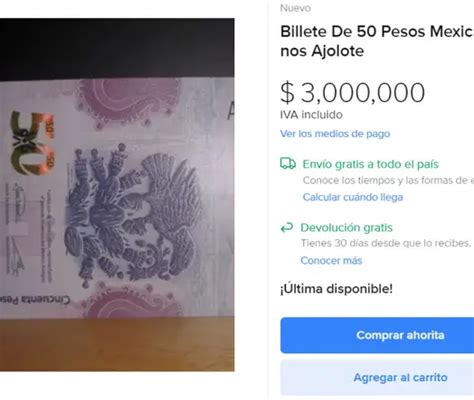This screenshot has height=400, width=474.
Task: Open Conocer más returns link
Action: (x=331, y=260)
